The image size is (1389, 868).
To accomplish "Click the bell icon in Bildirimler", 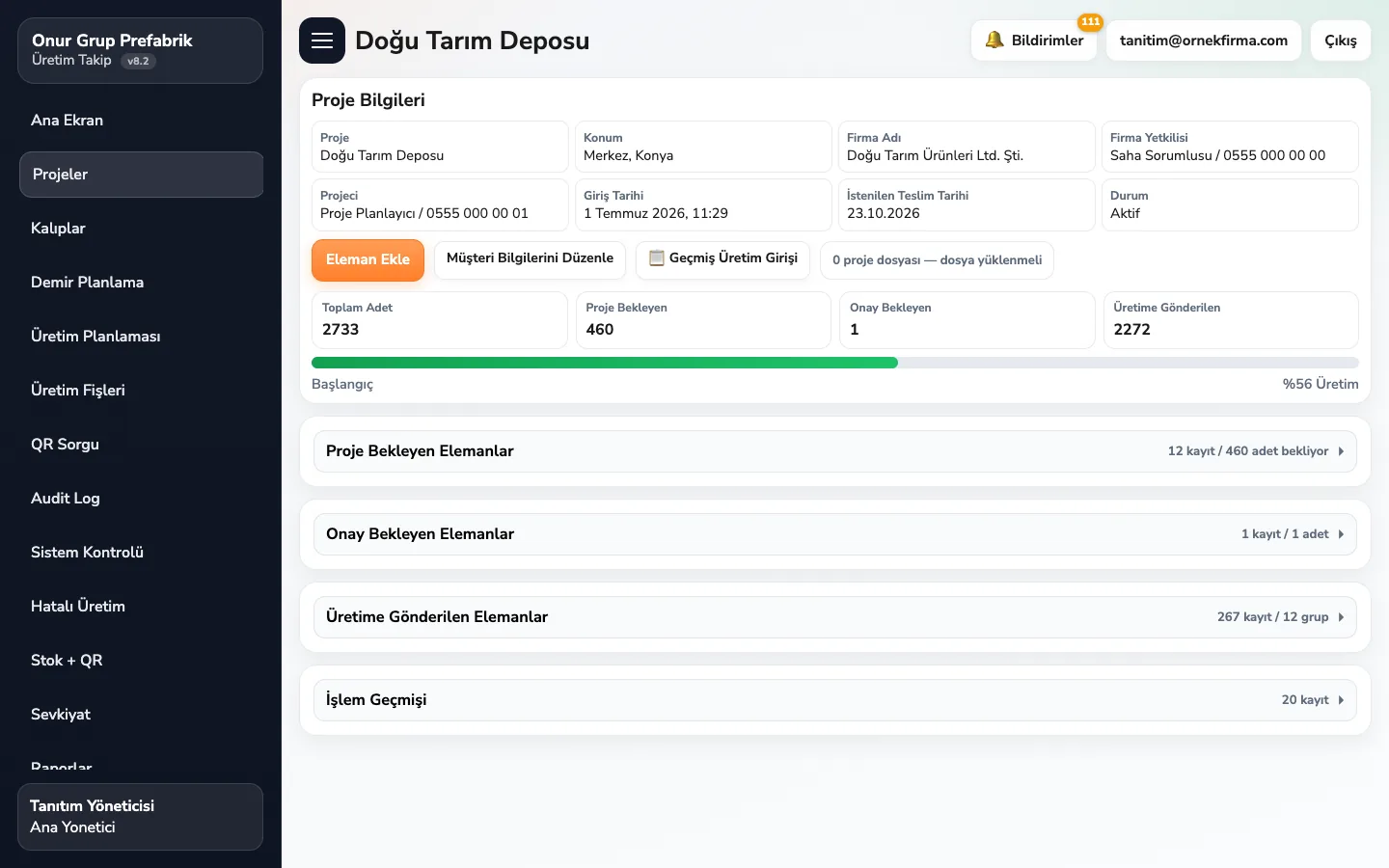I will [x=994, y=41].
